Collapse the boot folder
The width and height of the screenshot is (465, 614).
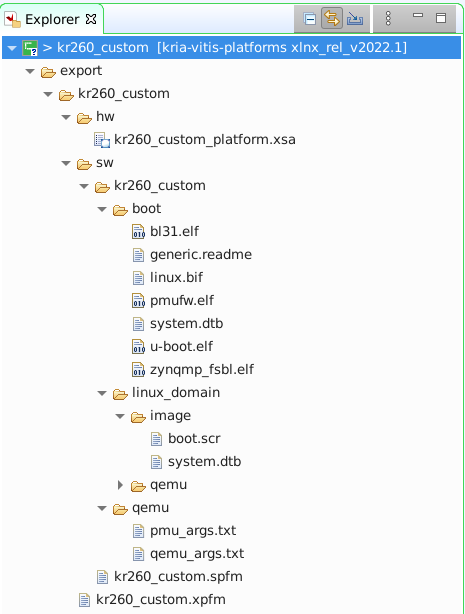[102, 209]
